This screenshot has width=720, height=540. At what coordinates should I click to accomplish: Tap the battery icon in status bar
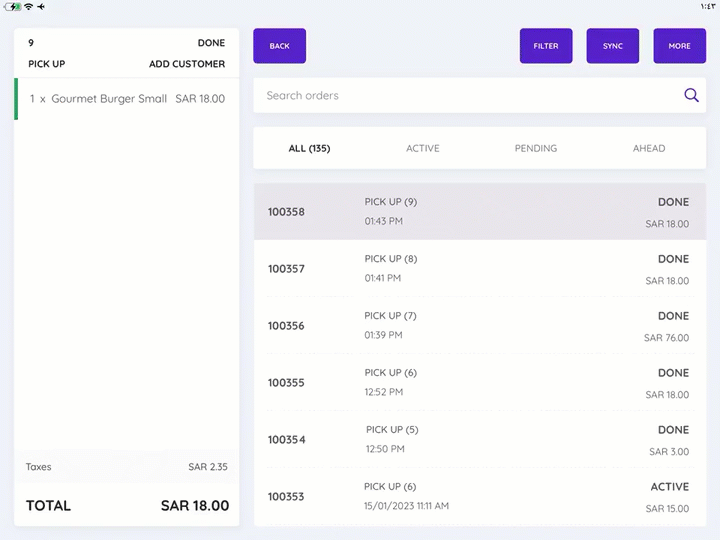coord(13,6)
